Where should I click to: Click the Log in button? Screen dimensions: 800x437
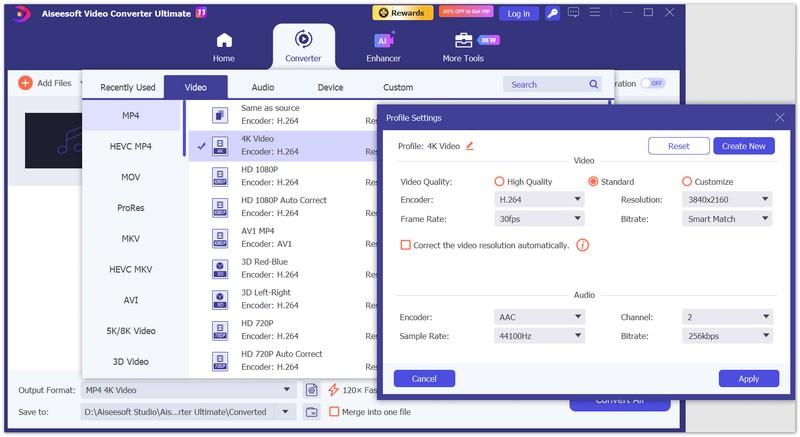pyautogui.click(x=518, y=14)
